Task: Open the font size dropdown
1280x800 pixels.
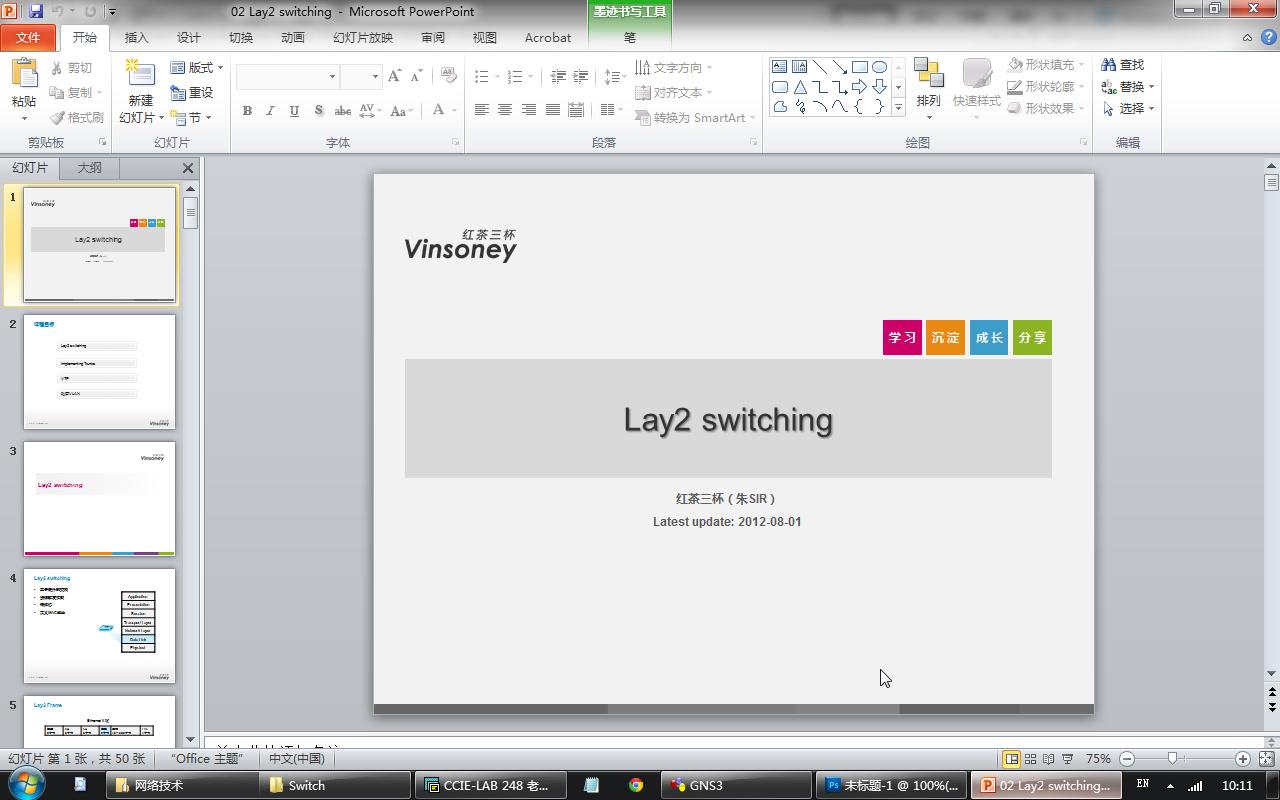Action: [x=375, y=77]
